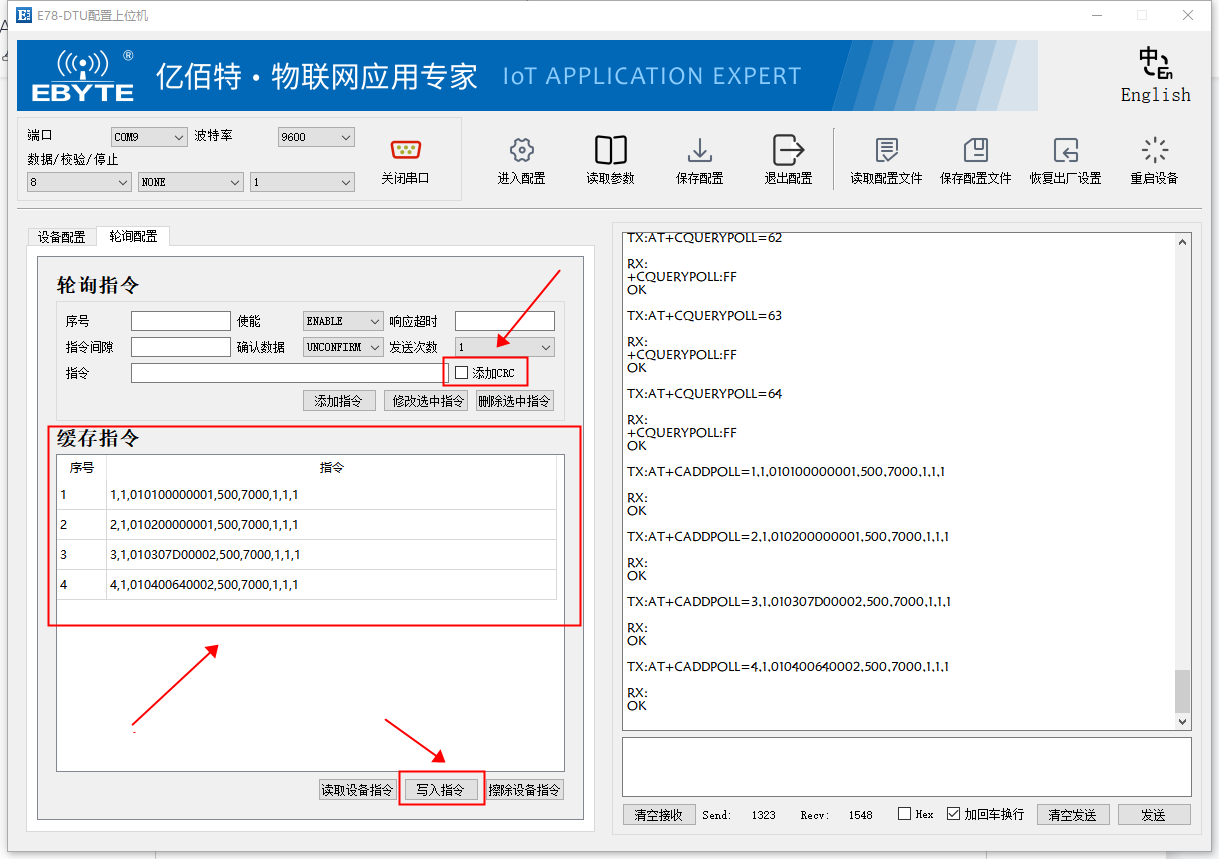Click the 保存配置文件 save file icon
1219x859 pixels.
coord(976,158)
